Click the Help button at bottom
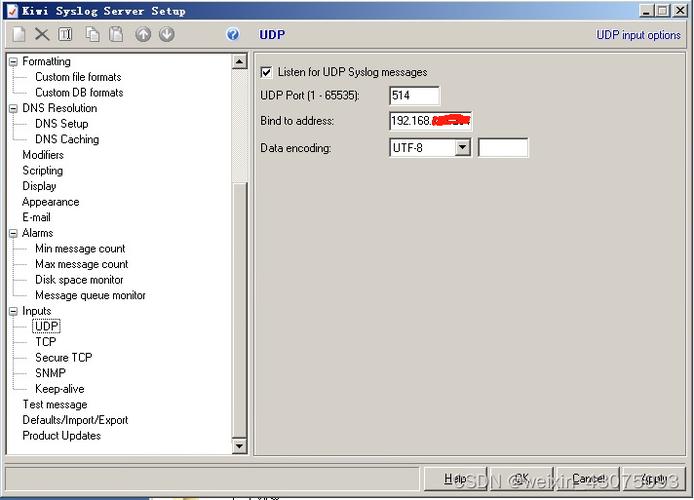 455,478
